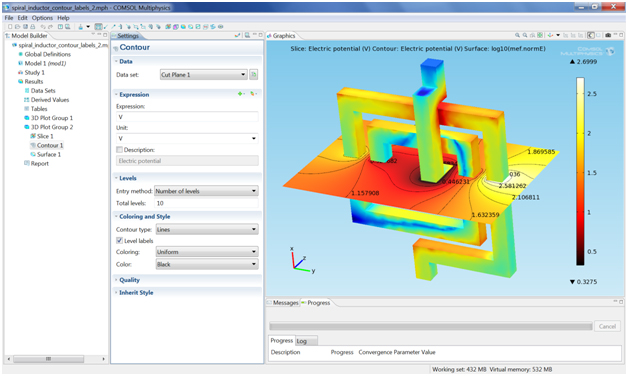Open the Options menu
The width and height of the screenshot is (628, 376).
(x=42, y=18)
